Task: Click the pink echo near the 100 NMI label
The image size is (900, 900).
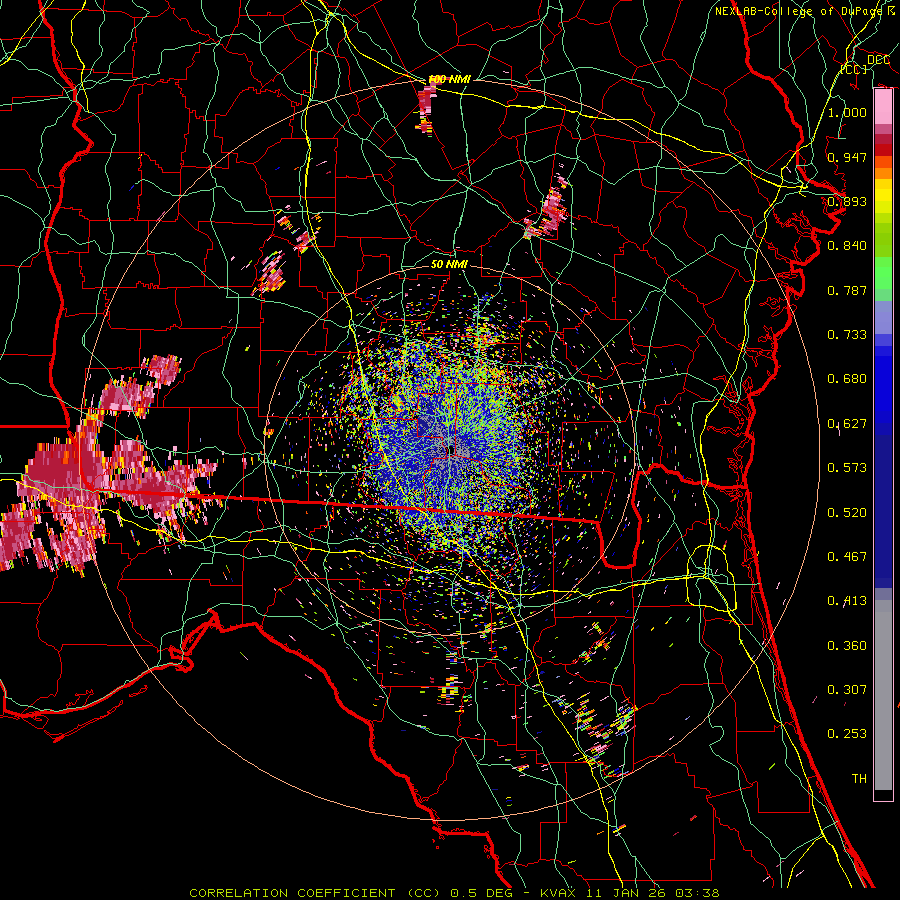Action: [427, 108]
